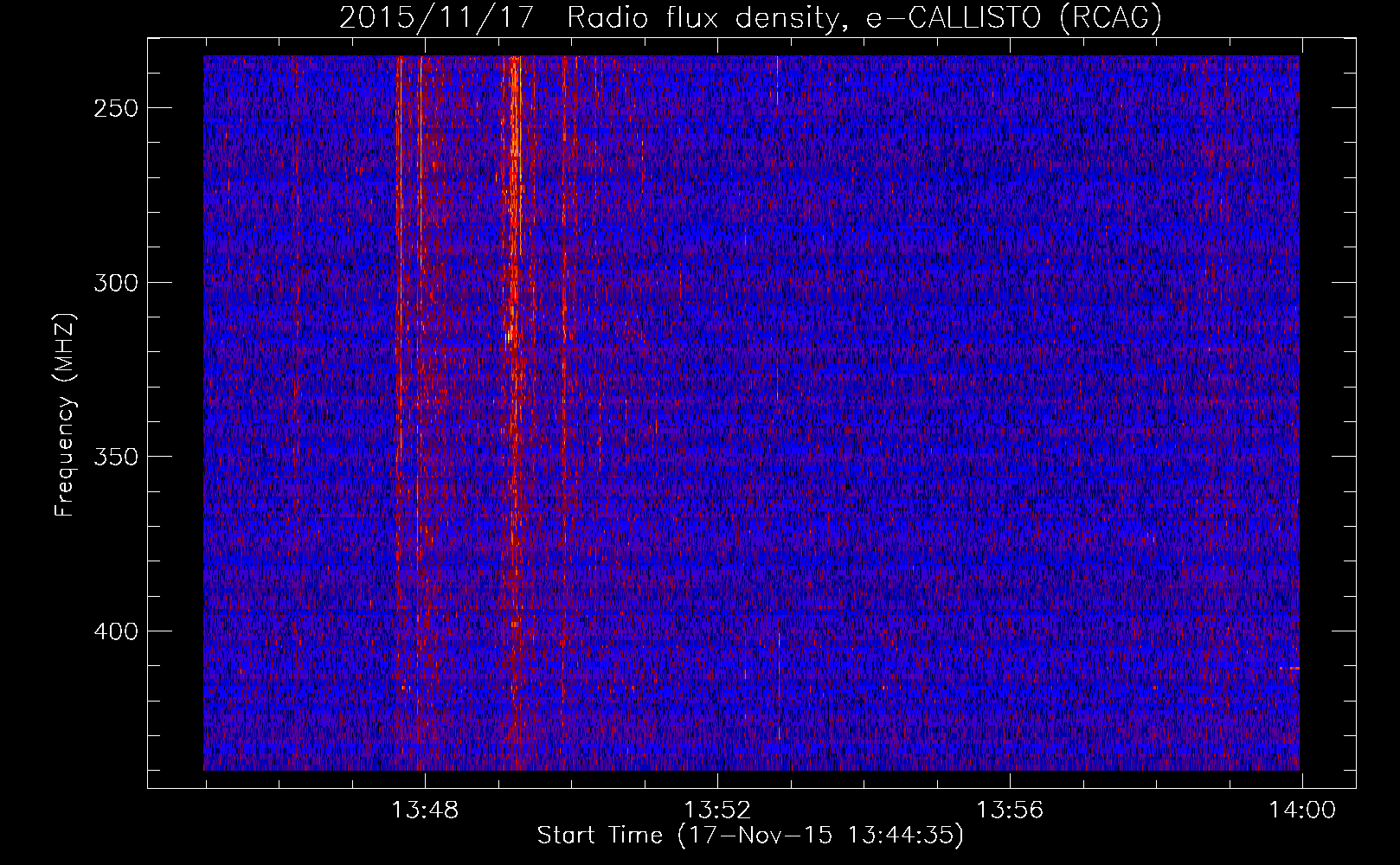
Task: Click the 13:48 time tick label
Action: [425, 811]
